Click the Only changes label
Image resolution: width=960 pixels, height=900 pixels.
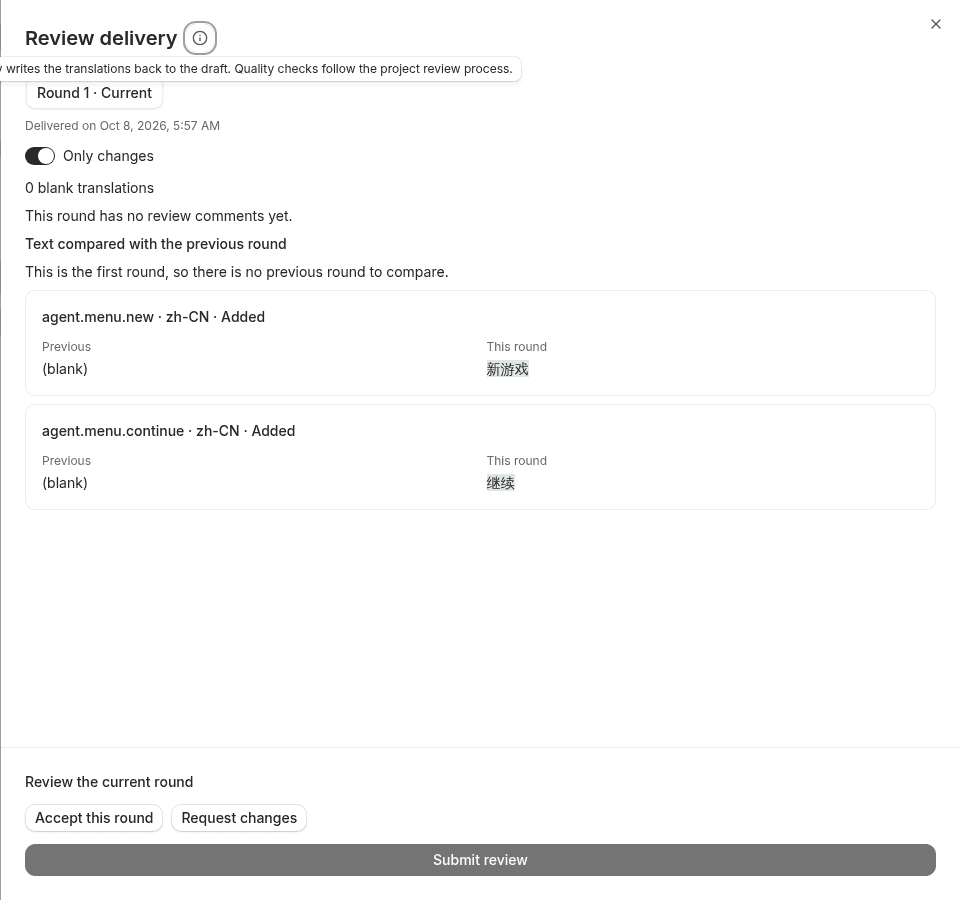[108, 156]
